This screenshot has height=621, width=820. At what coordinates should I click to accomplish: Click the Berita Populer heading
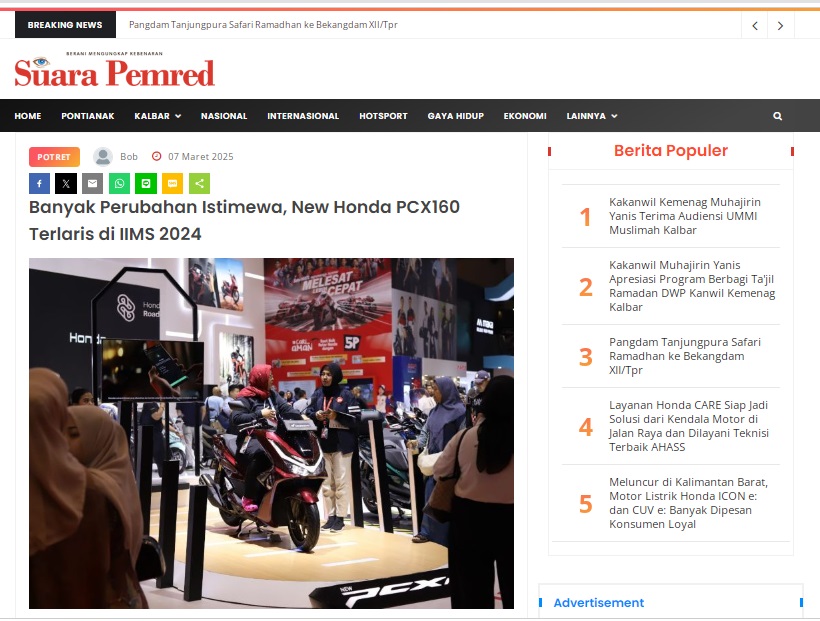tap(670, 151)
